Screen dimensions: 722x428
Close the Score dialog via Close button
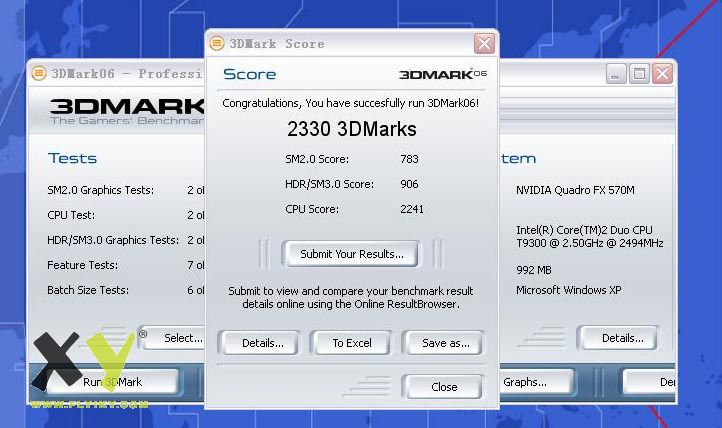pyautogui.click(x=444, y=387)
